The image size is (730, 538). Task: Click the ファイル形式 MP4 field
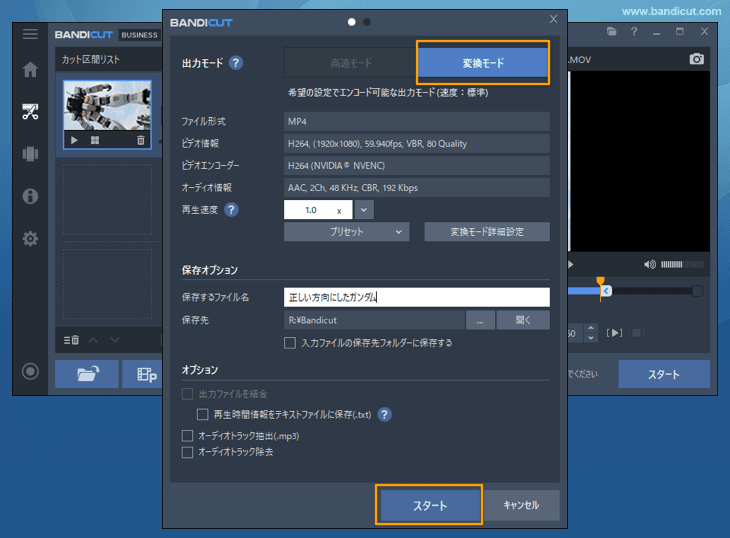(417, 121)
